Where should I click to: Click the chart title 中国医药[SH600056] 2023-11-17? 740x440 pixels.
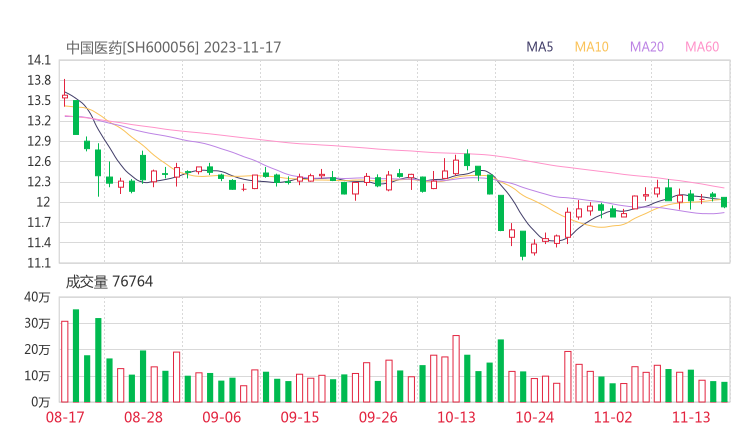(x=173, y=47)
